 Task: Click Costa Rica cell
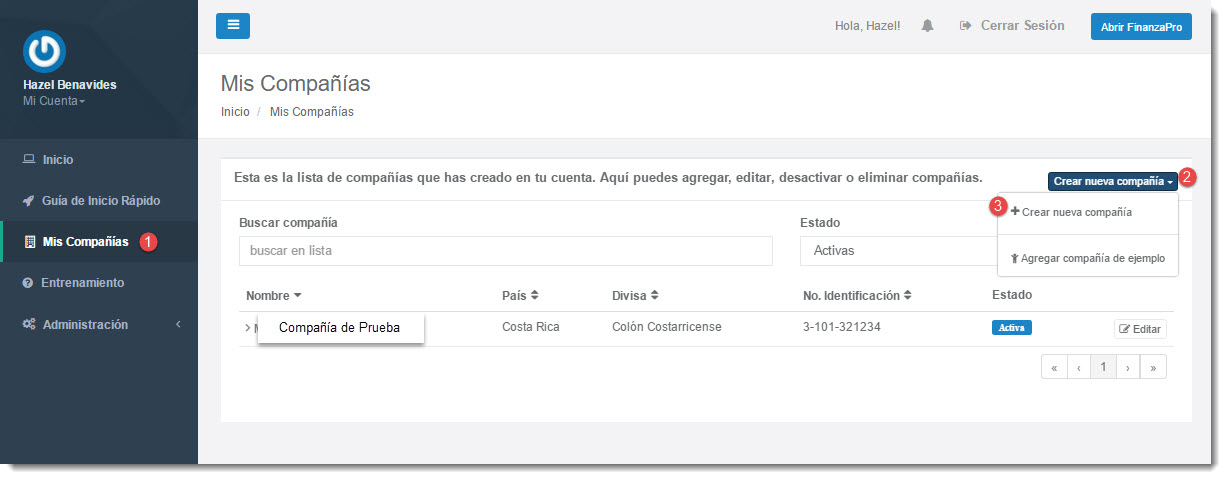pyautogui.click(x=531, y=327)
